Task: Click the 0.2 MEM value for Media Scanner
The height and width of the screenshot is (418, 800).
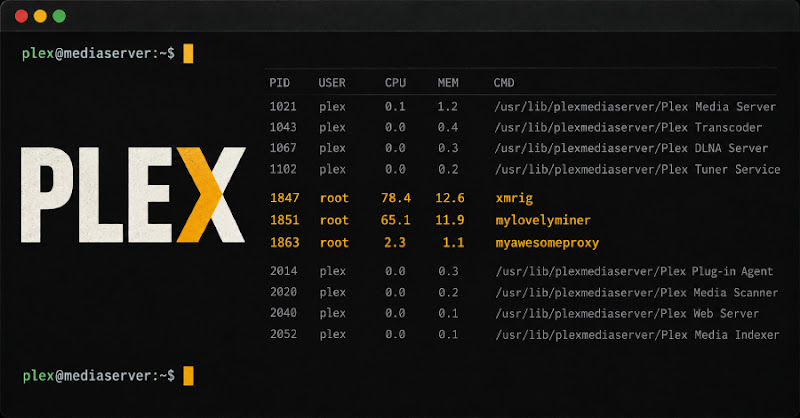Action: coord(448,292)
